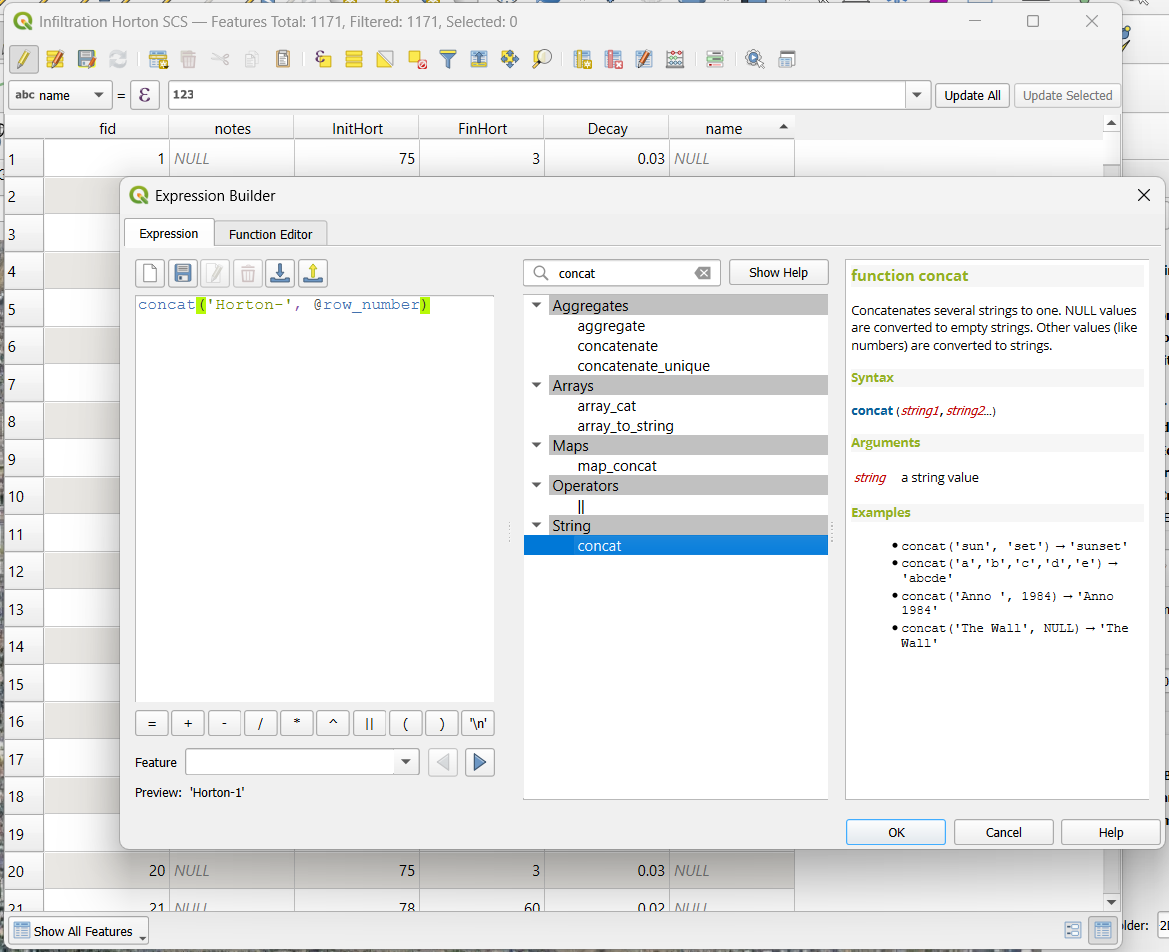This screenshot has height=952, width=1169.
Task: Toggle the Show Help panel
Action: 778,273
